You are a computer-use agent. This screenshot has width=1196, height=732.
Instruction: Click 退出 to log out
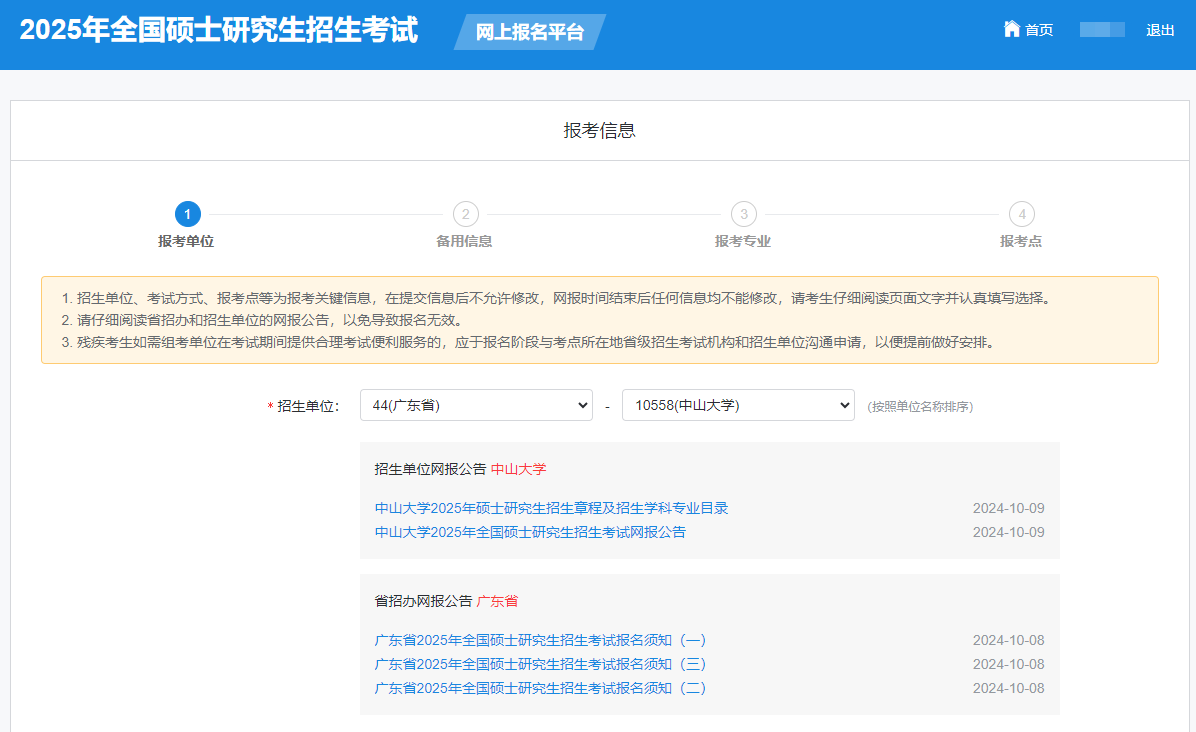[x=1160, y=30]
